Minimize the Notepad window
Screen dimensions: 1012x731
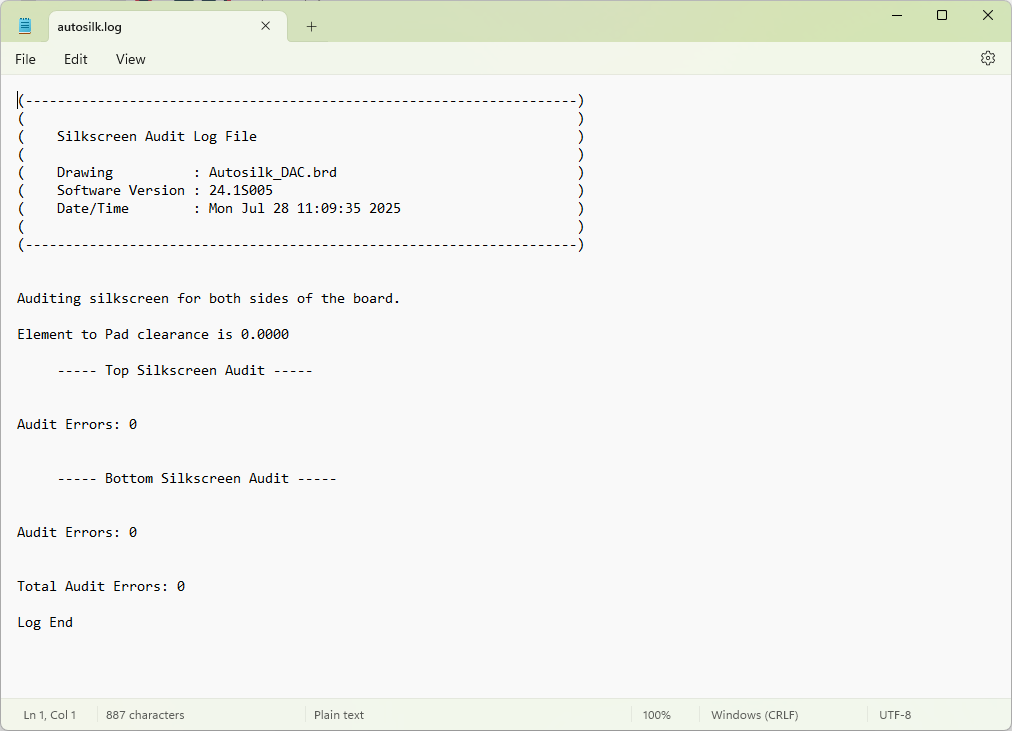[896, 15]
